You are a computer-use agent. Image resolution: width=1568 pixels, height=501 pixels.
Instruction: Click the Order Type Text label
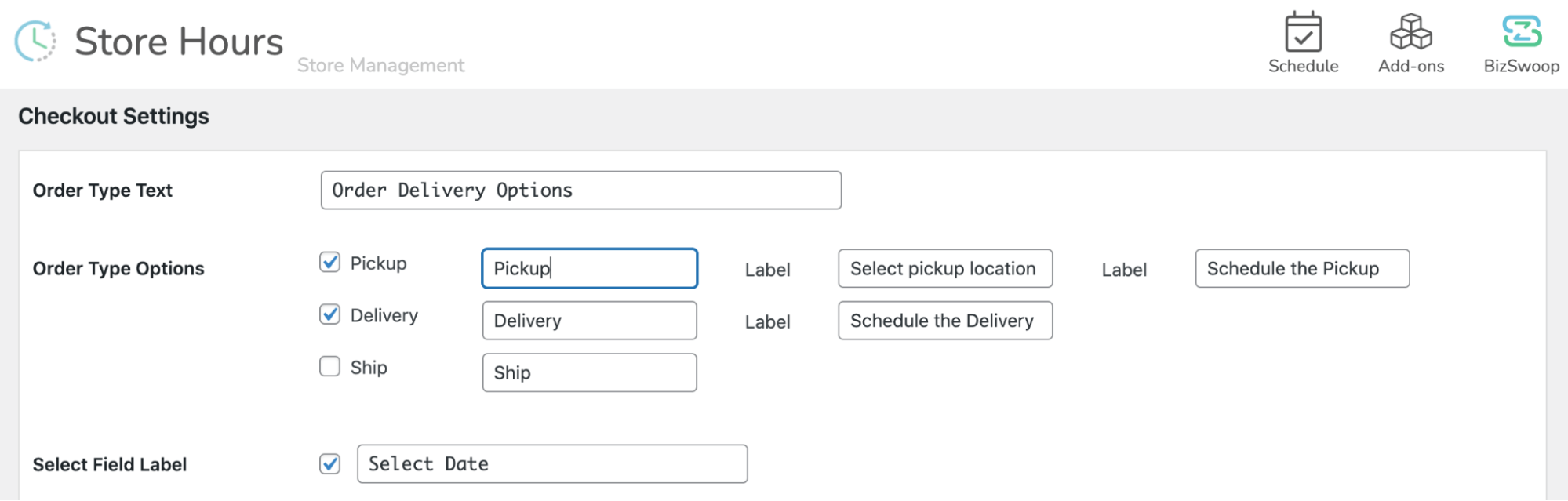point(103,191)
